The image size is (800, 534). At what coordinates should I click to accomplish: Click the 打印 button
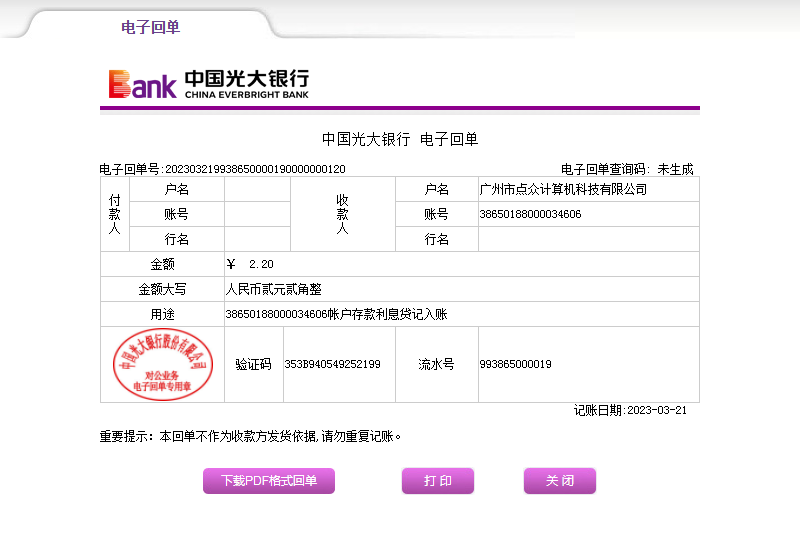pos(438,480)
